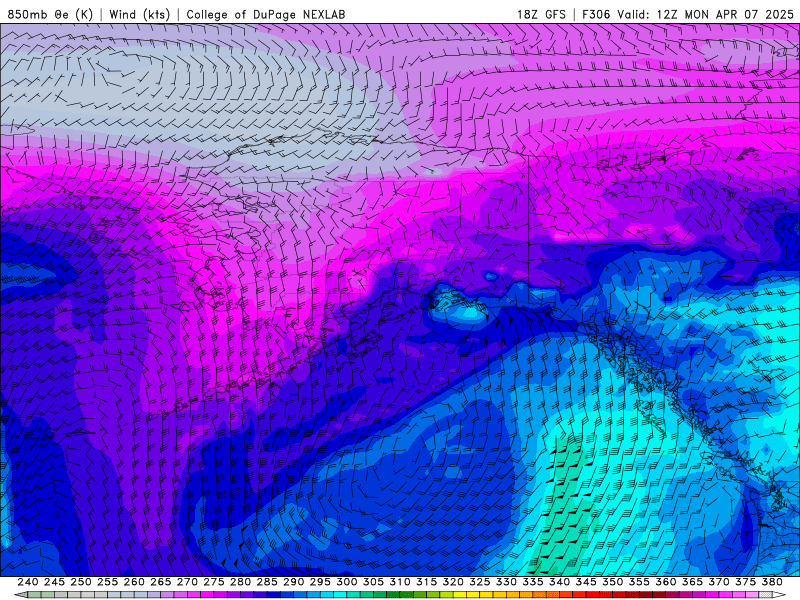
Task: Click the left arrow cap of the color bar
Action: point(20,595)
